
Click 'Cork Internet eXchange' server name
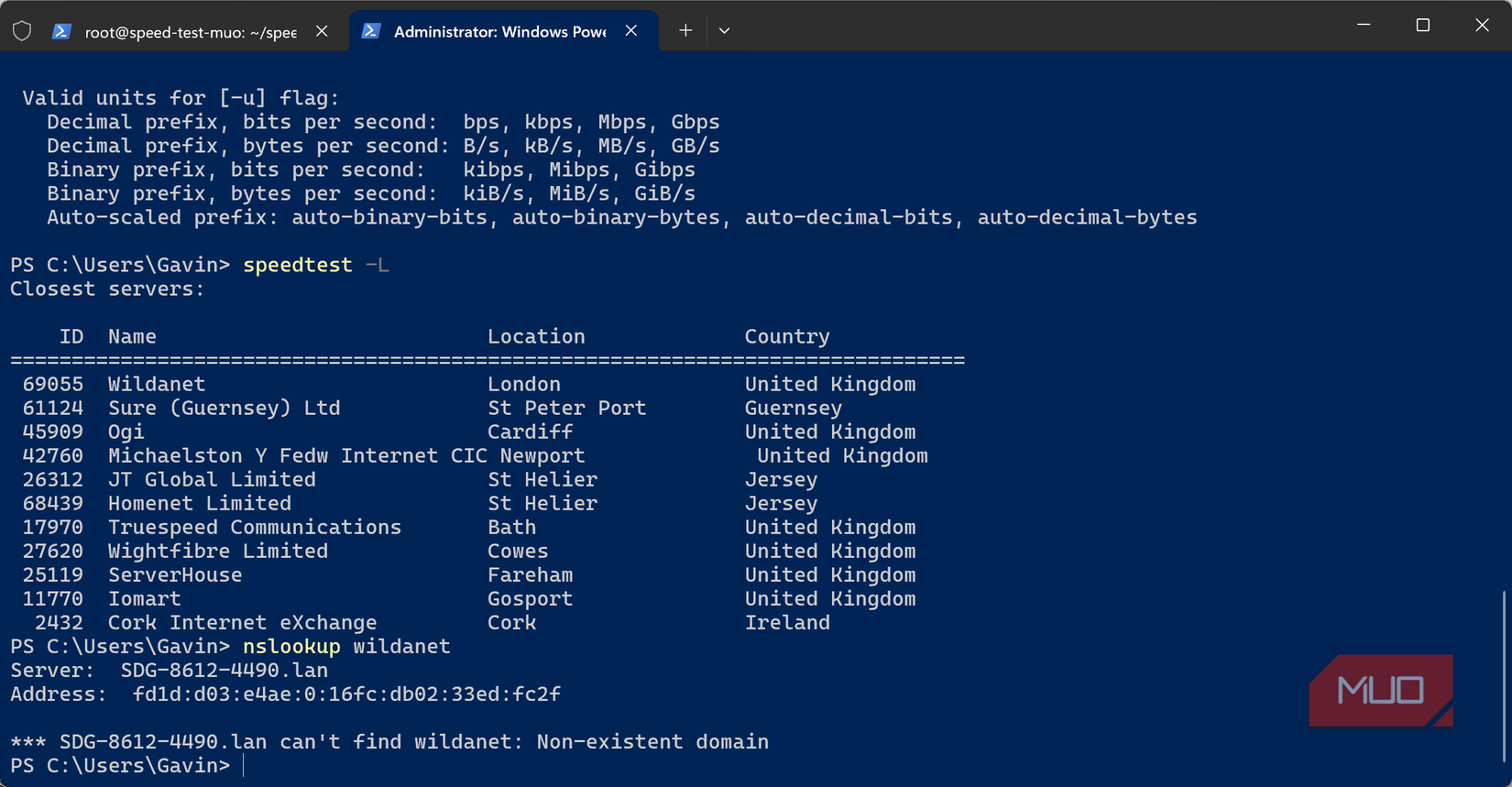(x=243, y=622)
